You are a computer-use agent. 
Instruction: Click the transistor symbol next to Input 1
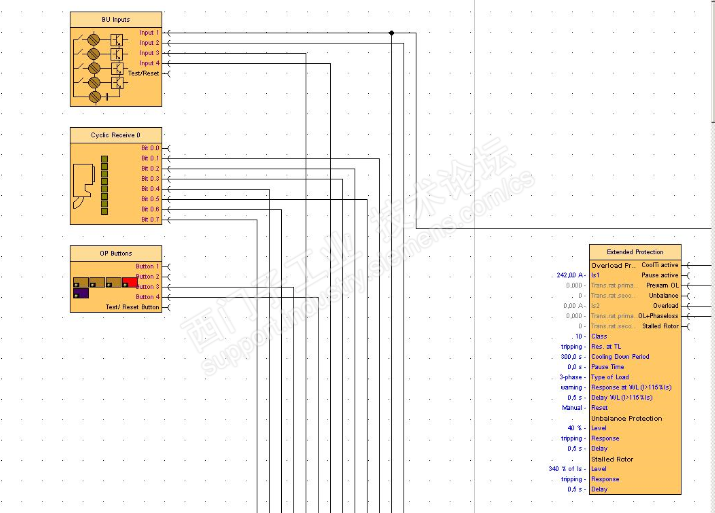[x=117, y=40]
